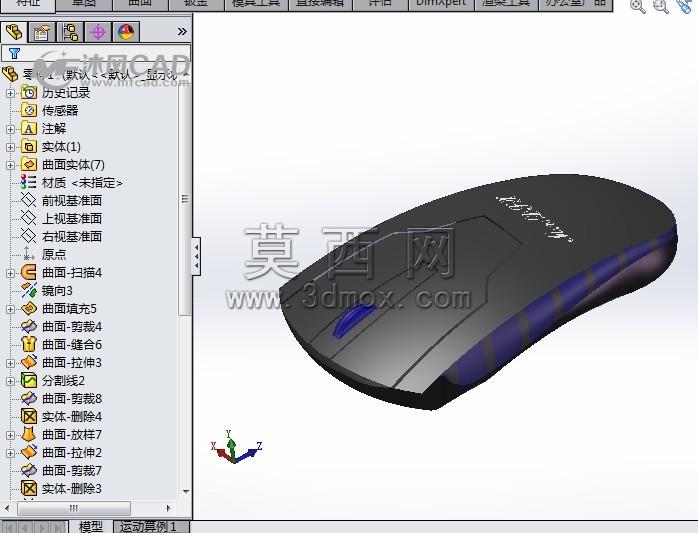This screenshot has width=698, height=533.
Task: Open the ConfigurationManager tab icon
Action: tap(69, 32)
